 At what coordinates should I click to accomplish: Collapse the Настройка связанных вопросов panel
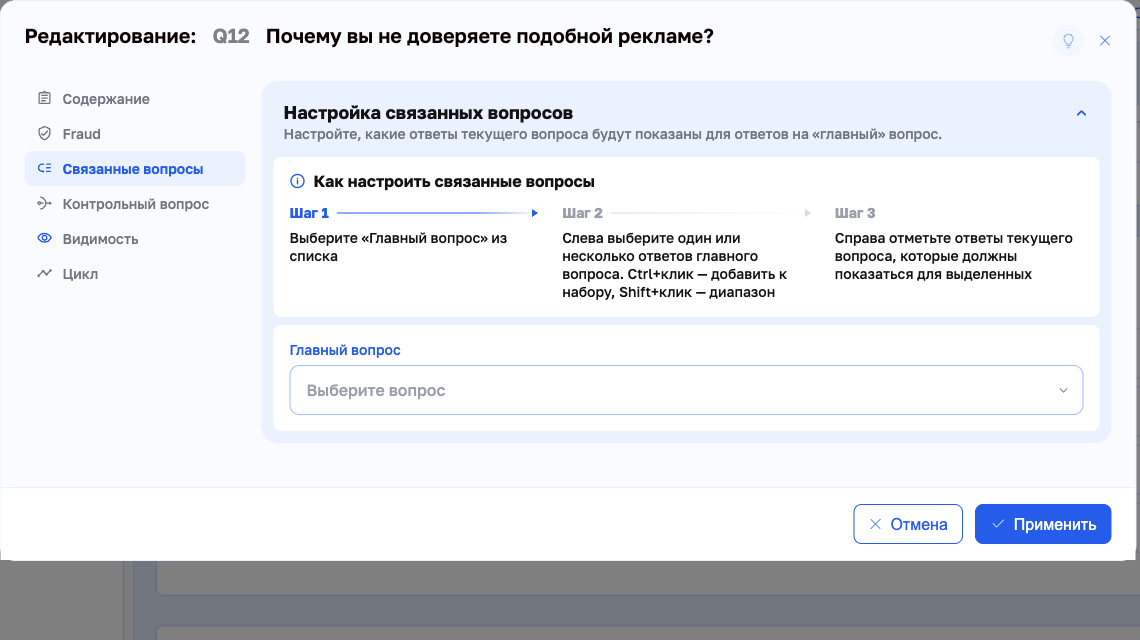[x=1081, y=113]
